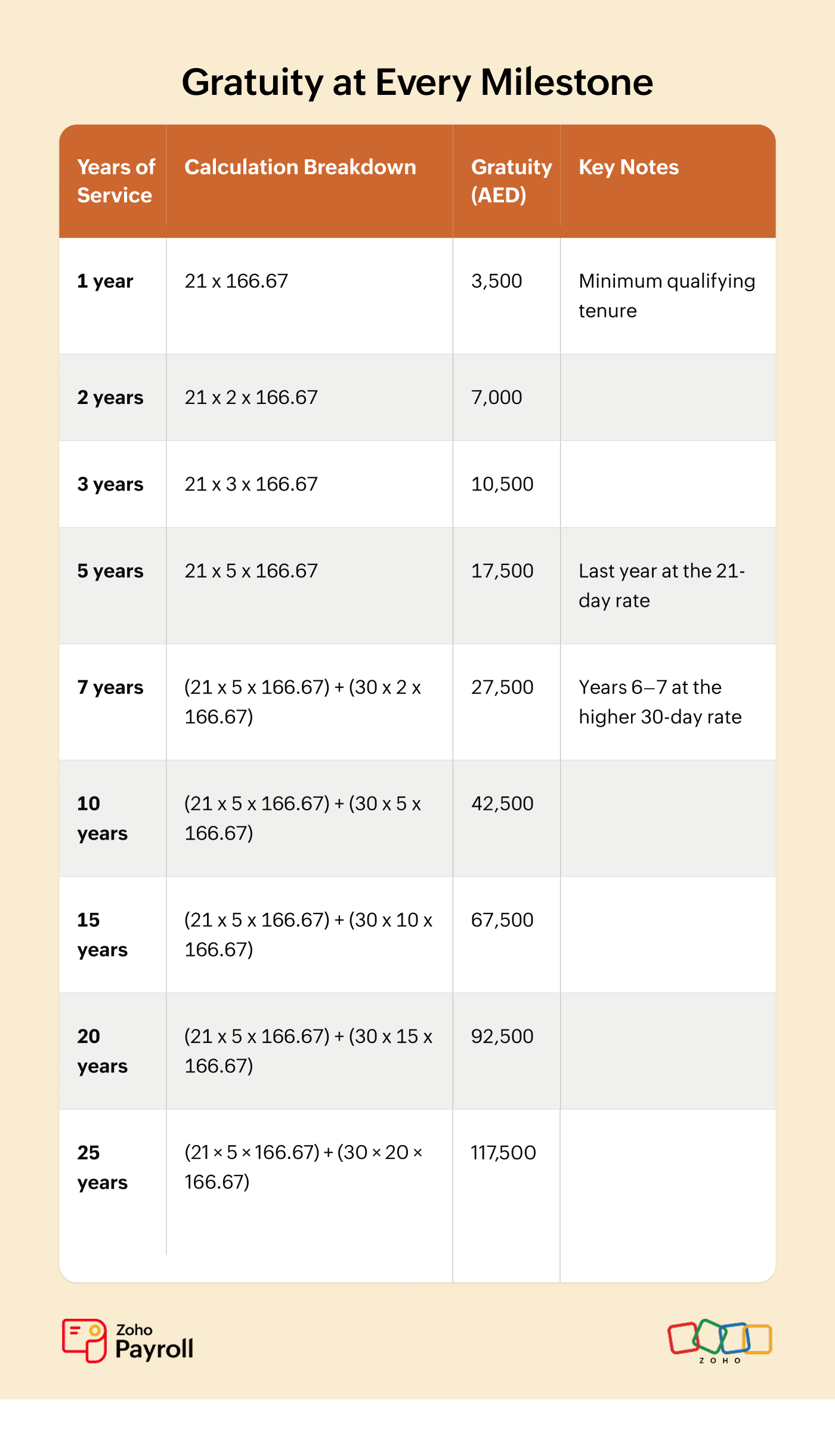Click the 'Calculation Breakdown' column header
The height and width of the screenshot is (1456, 835).
300,167
